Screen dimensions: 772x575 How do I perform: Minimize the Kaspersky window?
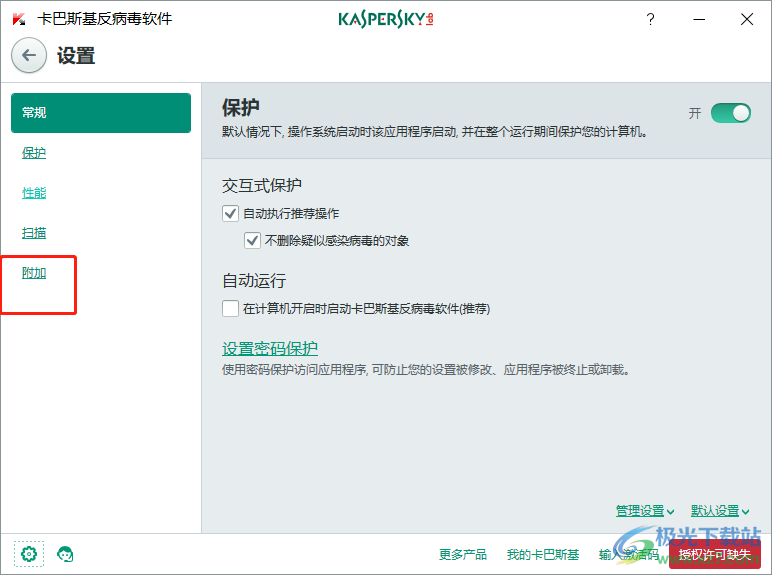[x=699, y=19]
